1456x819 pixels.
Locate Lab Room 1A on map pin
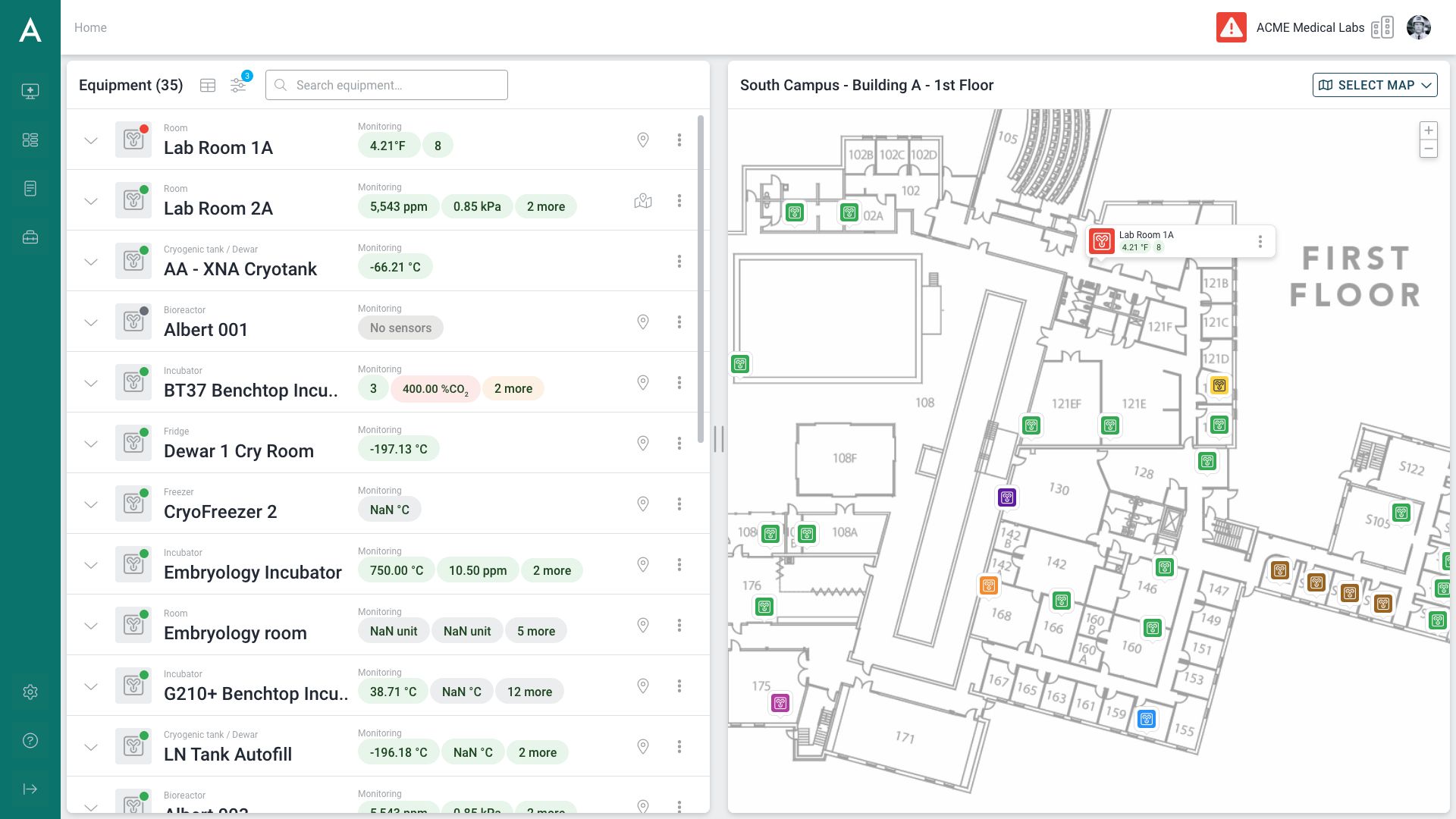click(x=642, y=140)
